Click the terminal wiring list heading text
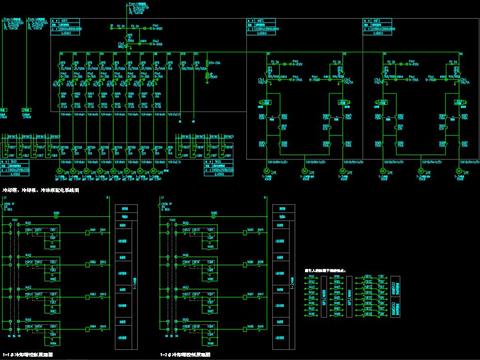This screenshot has height=360, width=480. 325,271
